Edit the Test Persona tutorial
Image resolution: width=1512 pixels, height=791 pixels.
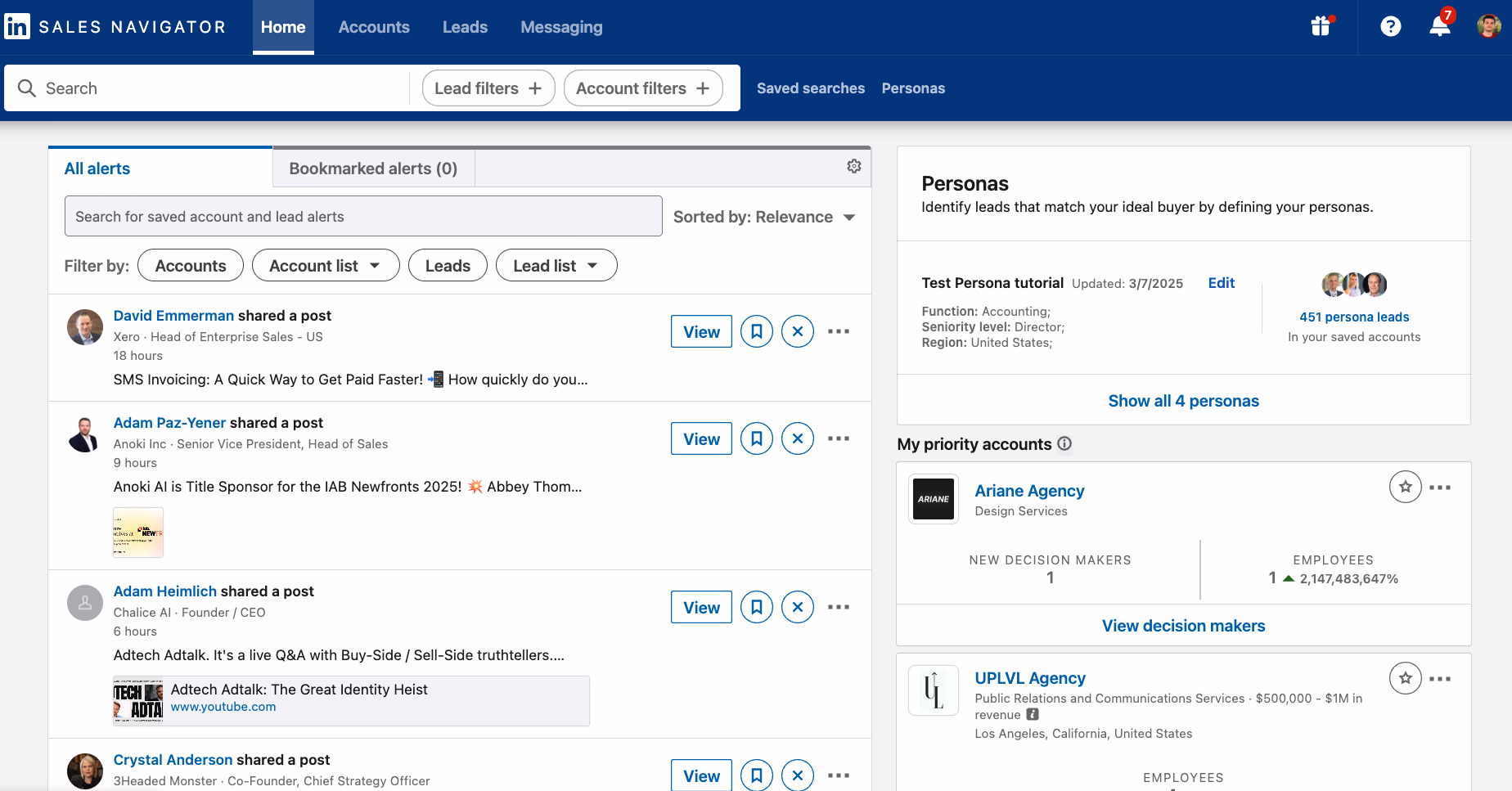click(1222, 283)
